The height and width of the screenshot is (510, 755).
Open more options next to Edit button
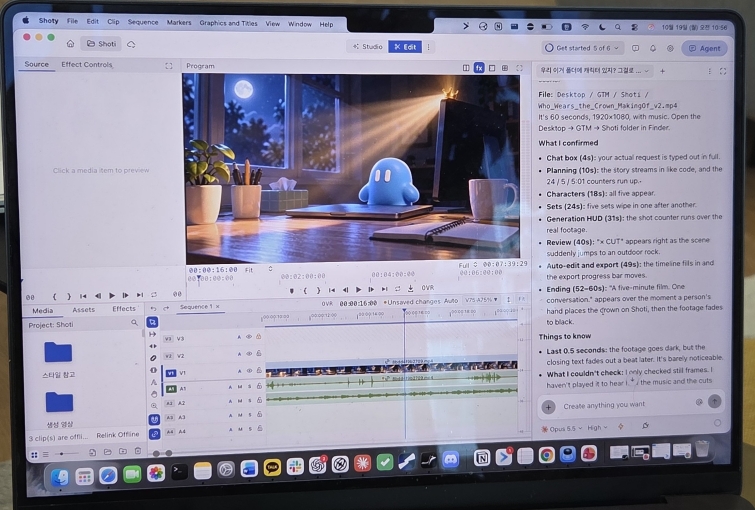pyautogui.click(x=428, y=47)
